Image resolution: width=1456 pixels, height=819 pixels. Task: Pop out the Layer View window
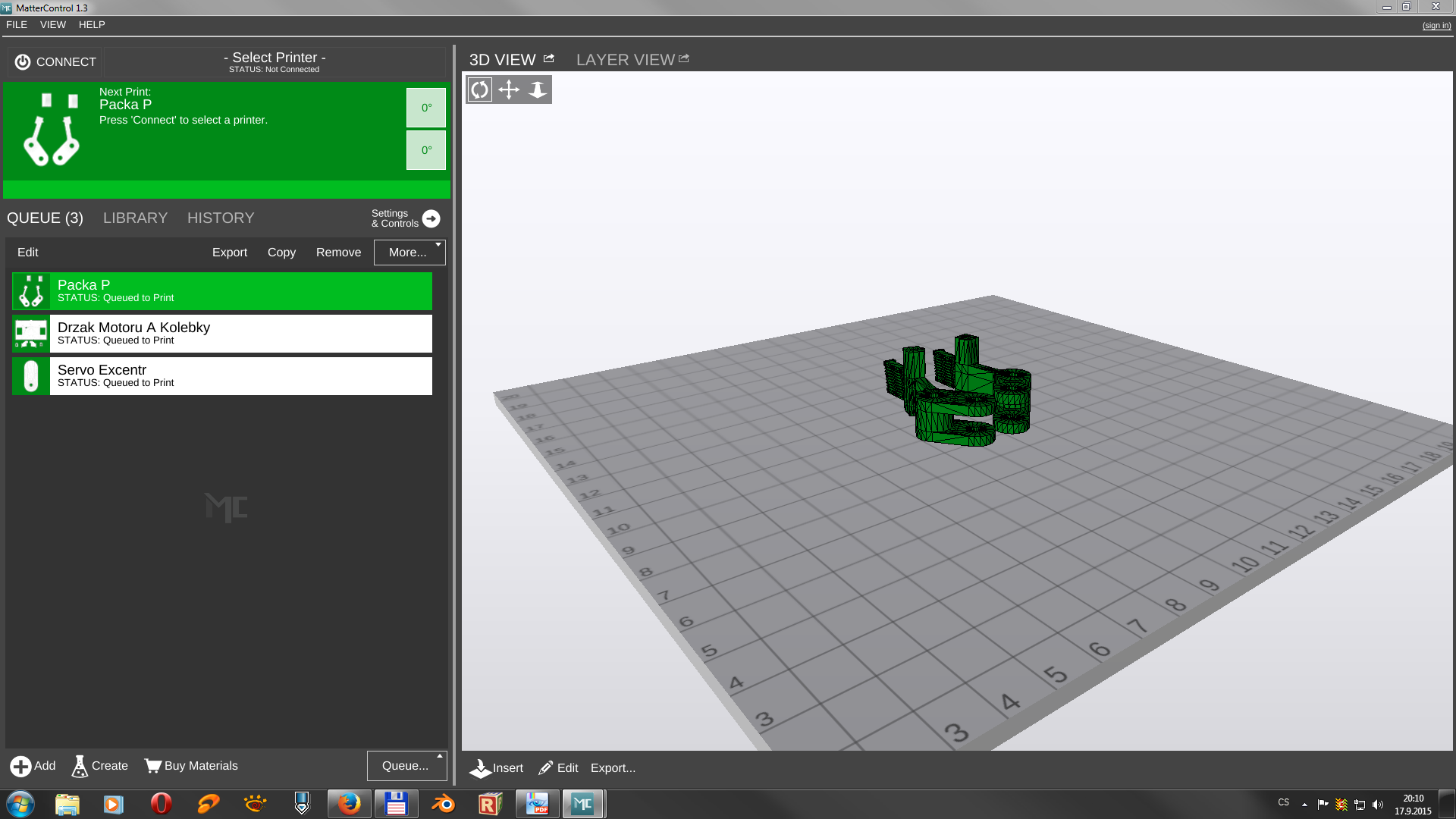click(684, 58)
